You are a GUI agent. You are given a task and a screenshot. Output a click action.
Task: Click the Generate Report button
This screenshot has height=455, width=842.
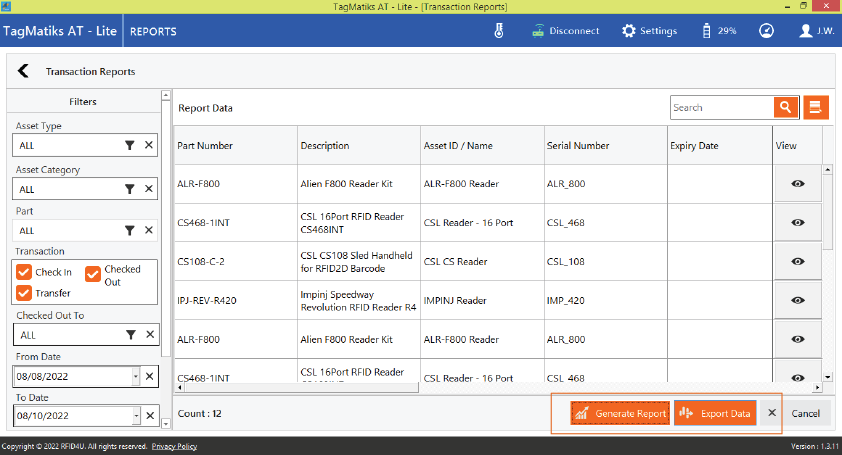click(x=620, y=413)
